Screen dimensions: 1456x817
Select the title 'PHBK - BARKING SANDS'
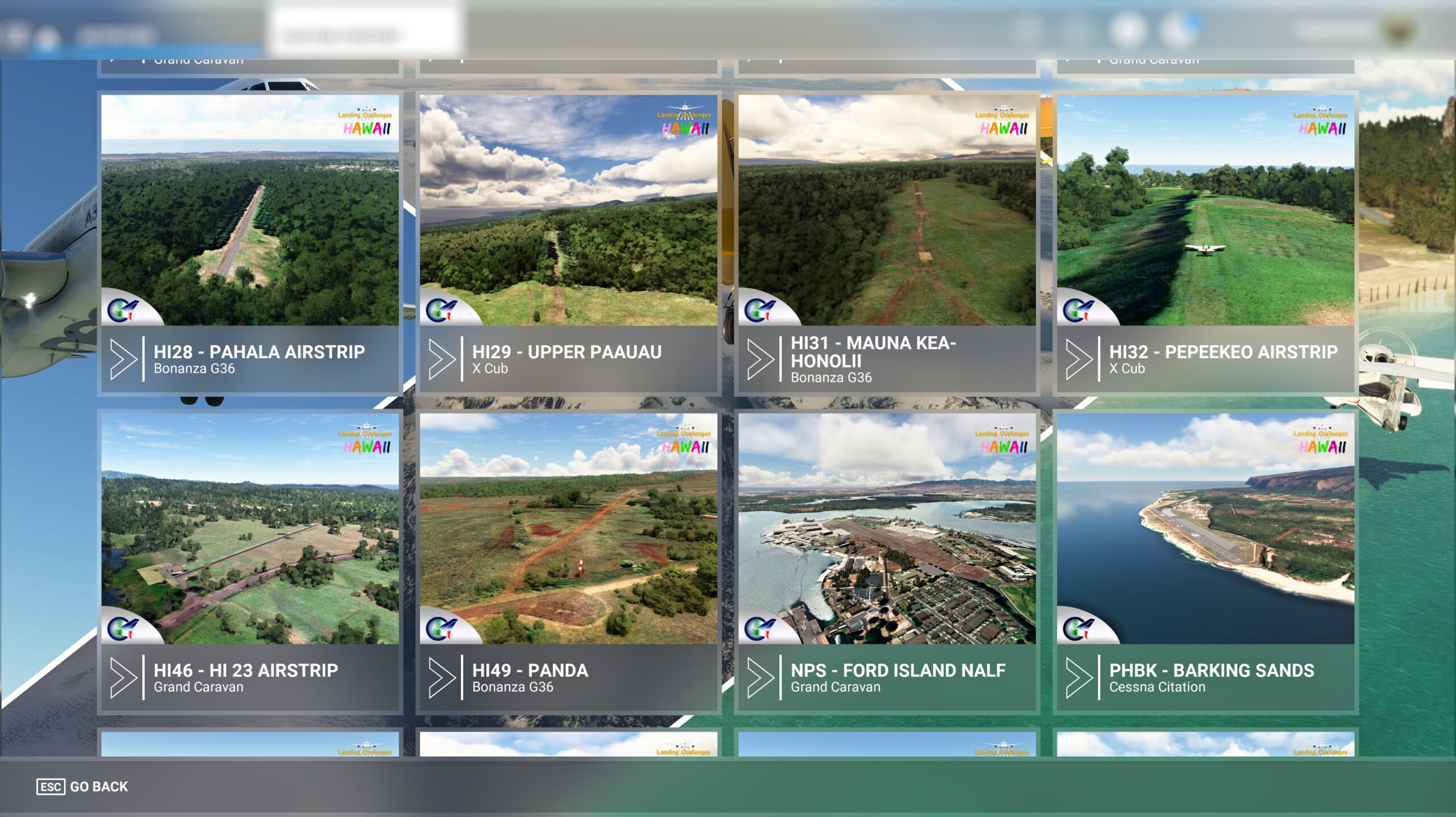(1212, 670)
